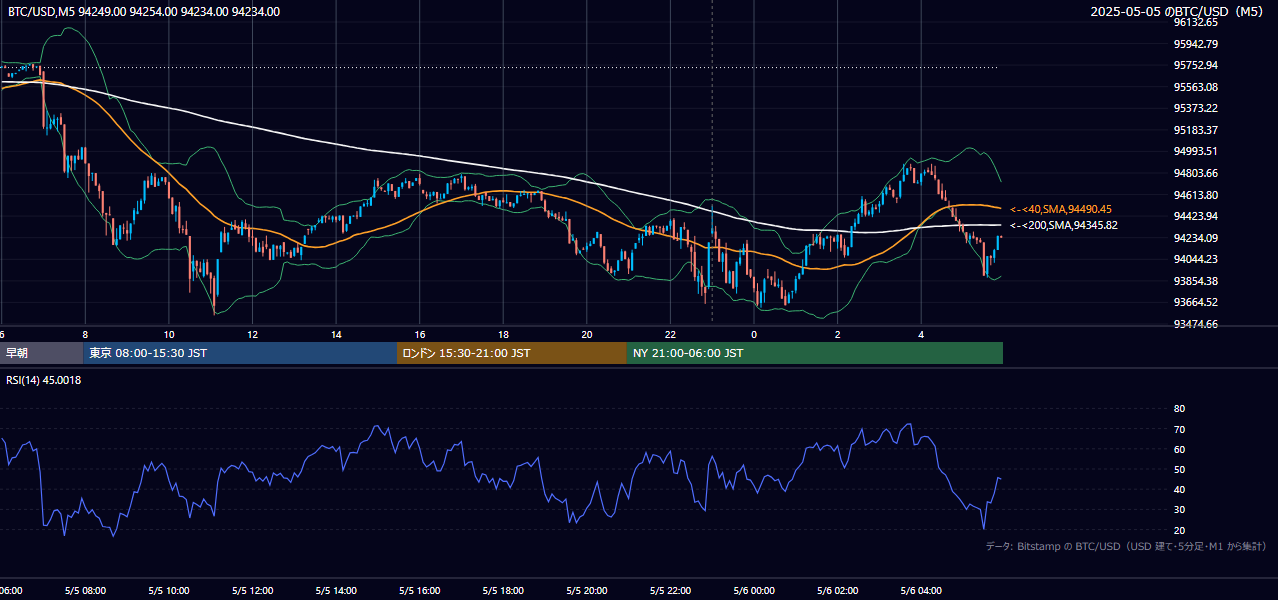Select the 早朝 session band
This screenshot has width=1278, height=600.
tap(41, 353)
